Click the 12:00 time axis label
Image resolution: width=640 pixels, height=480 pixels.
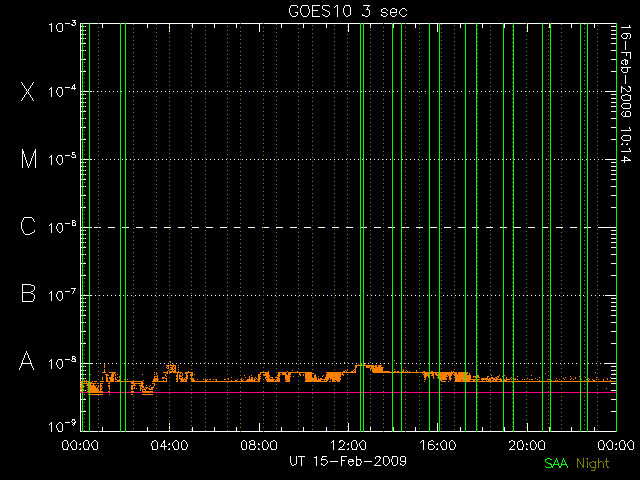tap(348, 445)
